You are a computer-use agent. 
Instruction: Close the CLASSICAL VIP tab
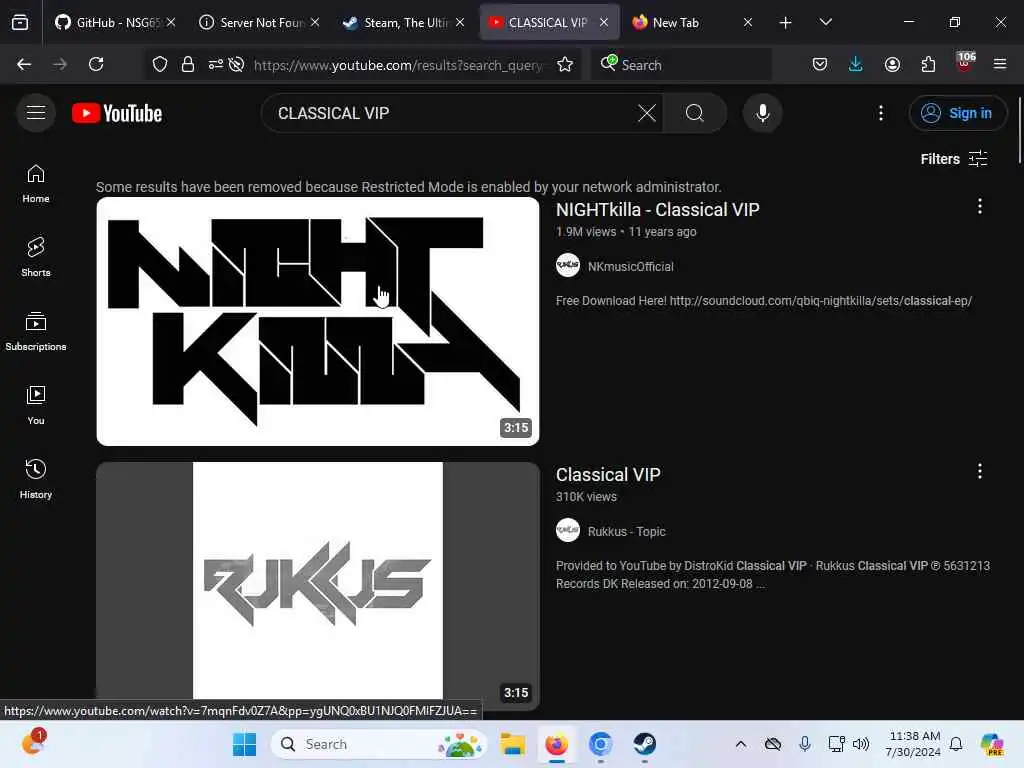[x=604, y=22]
